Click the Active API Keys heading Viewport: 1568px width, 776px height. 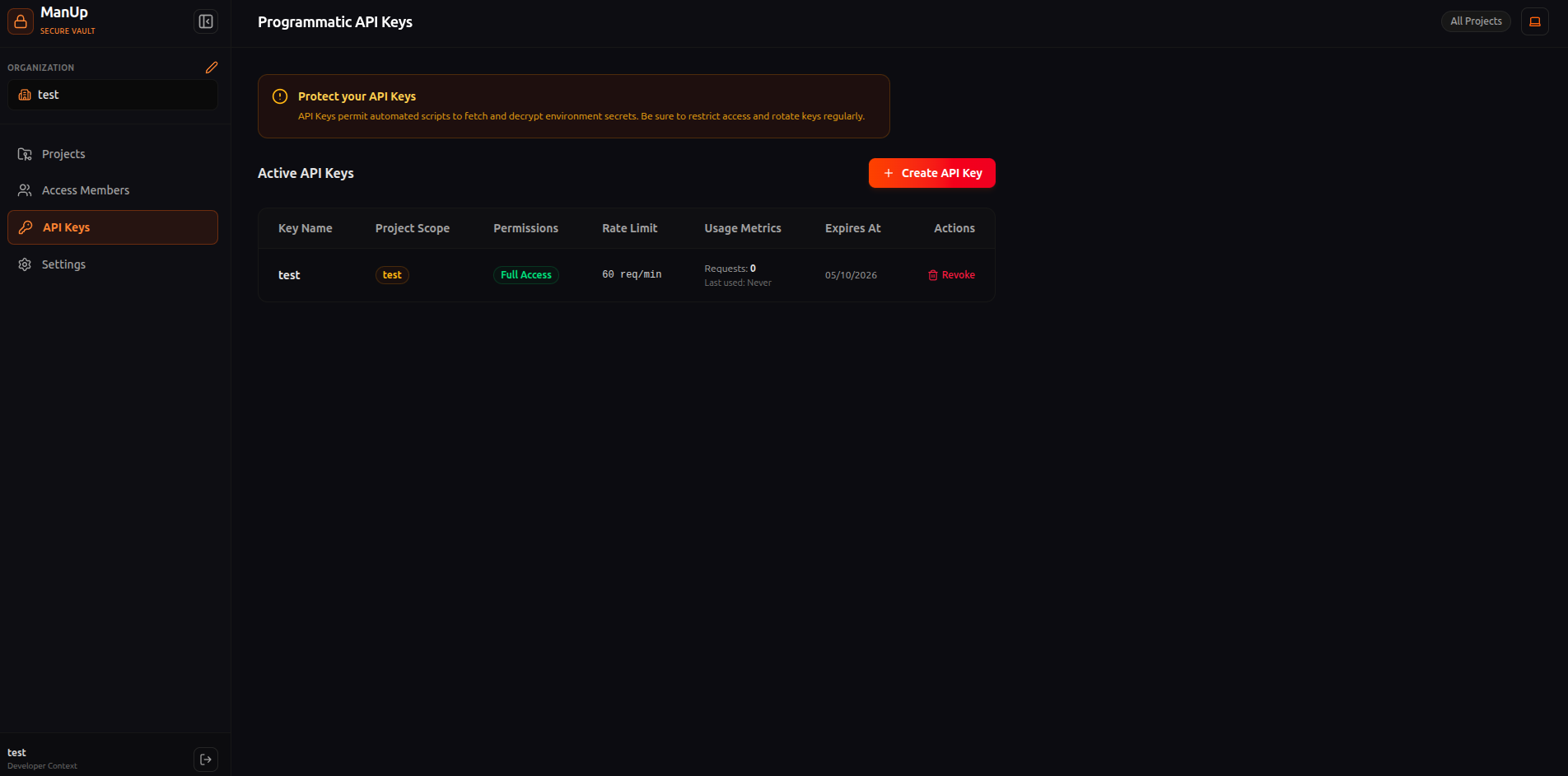306,173
